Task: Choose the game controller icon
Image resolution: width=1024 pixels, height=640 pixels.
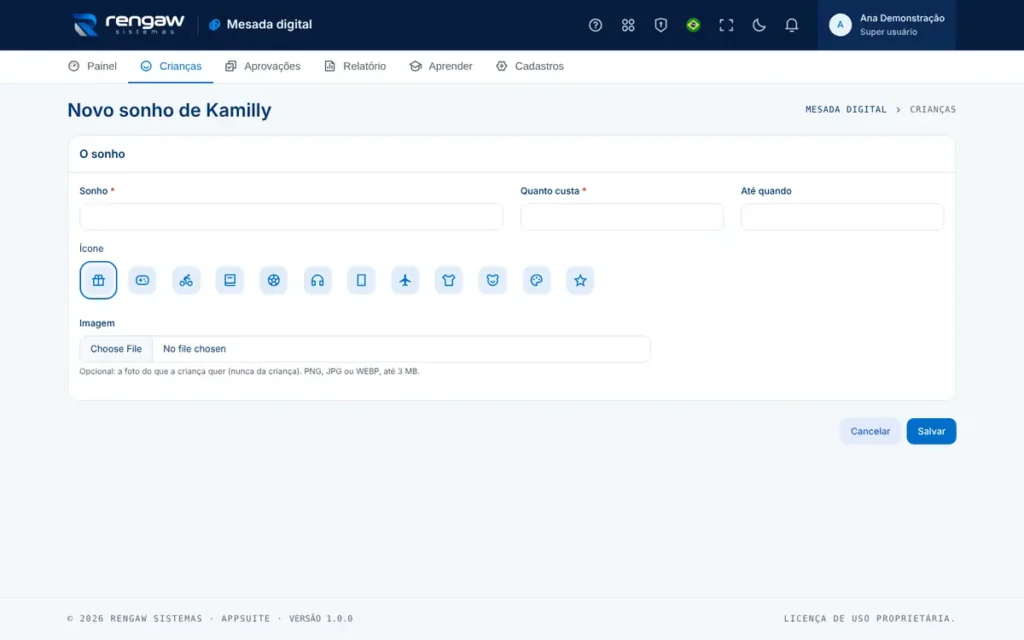Action: tap(142, 280)
